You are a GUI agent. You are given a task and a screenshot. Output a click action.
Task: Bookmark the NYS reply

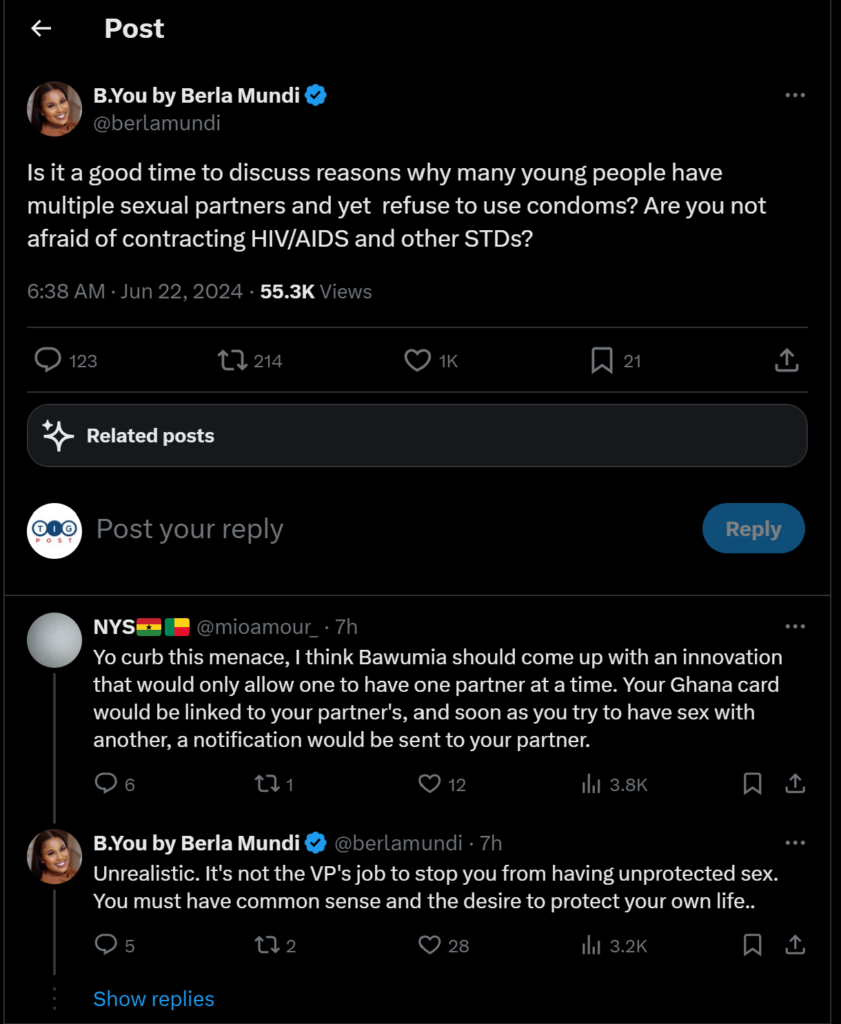pos(753,784)
